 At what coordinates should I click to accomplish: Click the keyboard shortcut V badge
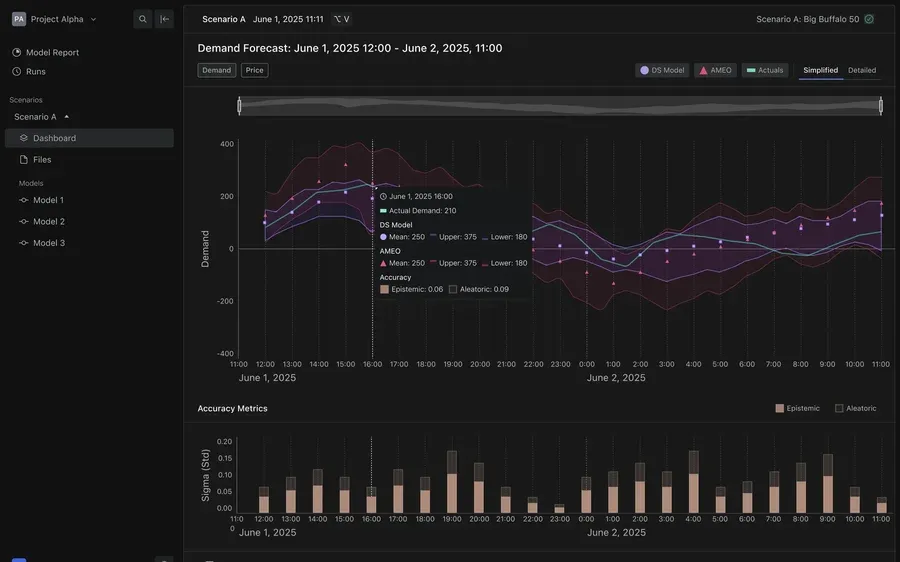tap(342, 19)
